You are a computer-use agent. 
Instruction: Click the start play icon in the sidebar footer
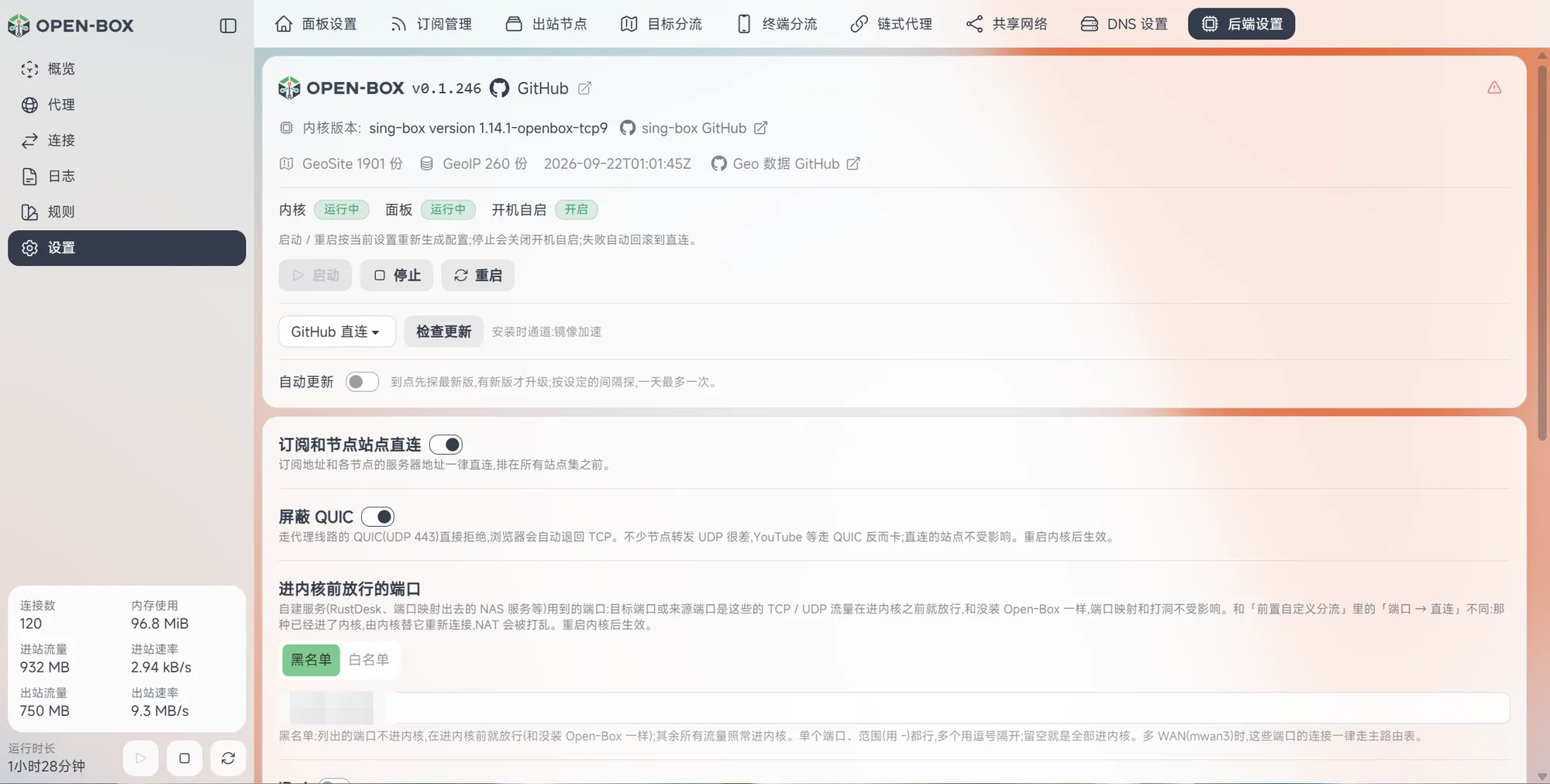pos(140,758)
